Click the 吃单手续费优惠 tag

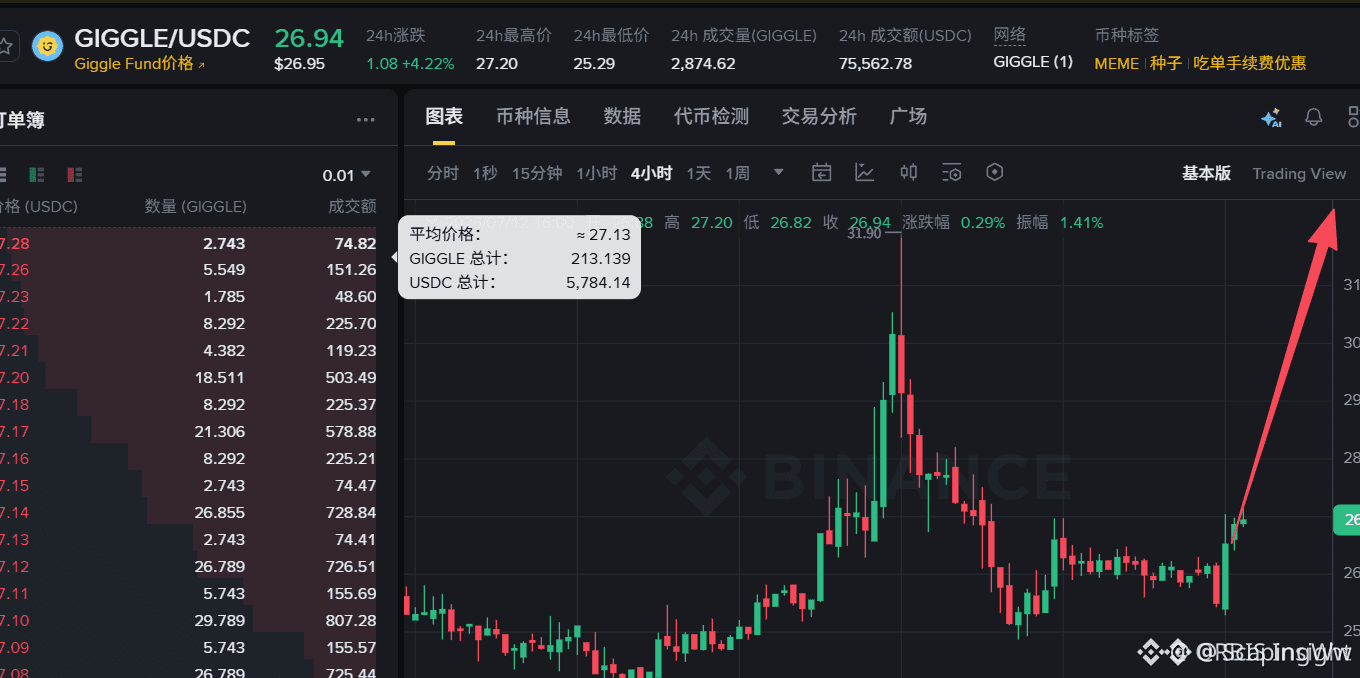[1249, 63]
